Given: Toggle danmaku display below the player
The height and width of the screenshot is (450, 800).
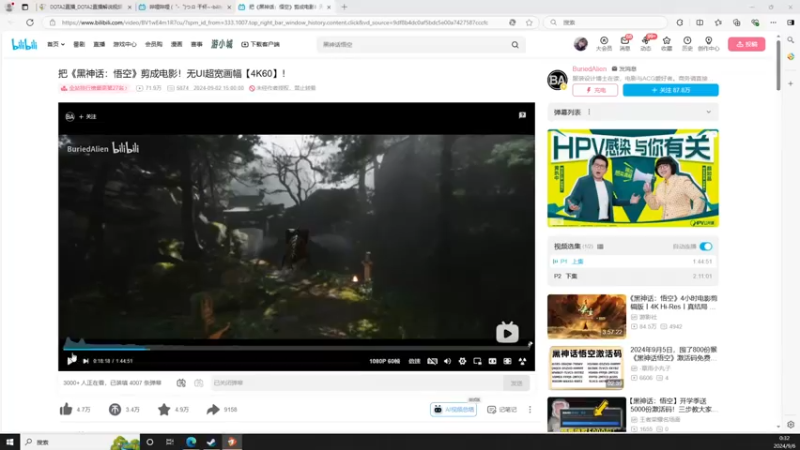Looking at the screenshot, I should [181, 383].
